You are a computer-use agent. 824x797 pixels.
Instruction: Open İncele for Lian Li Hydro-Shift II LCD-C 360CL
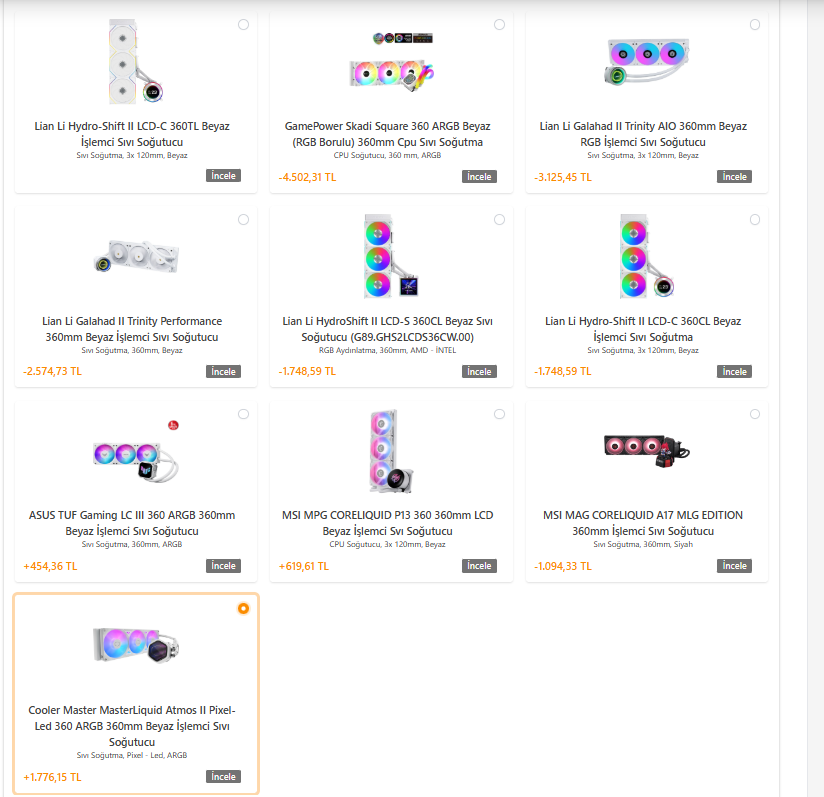(734, 371)
